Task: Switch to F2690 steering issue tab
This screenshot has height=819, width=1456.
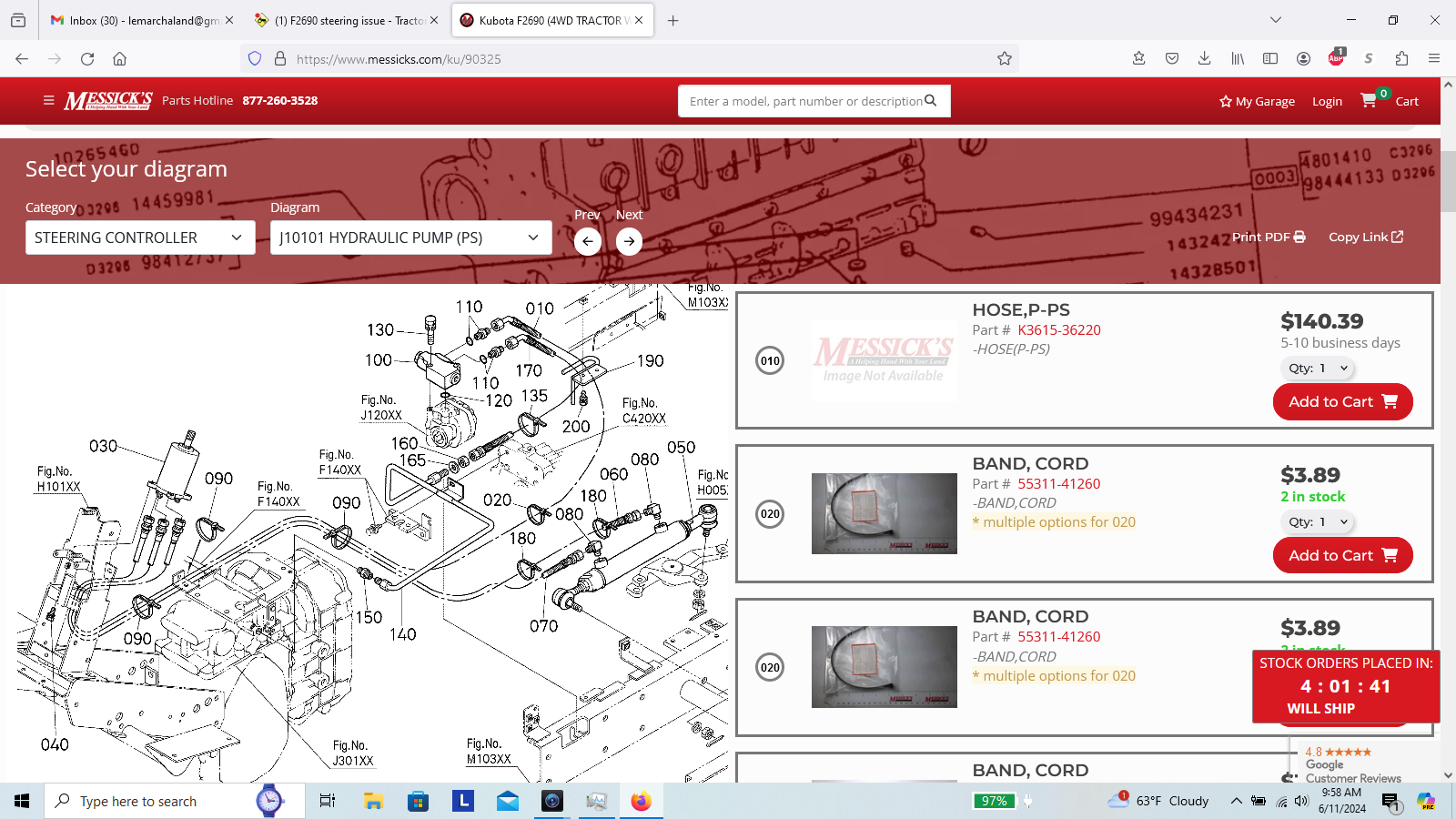Action: coord(348,20)
